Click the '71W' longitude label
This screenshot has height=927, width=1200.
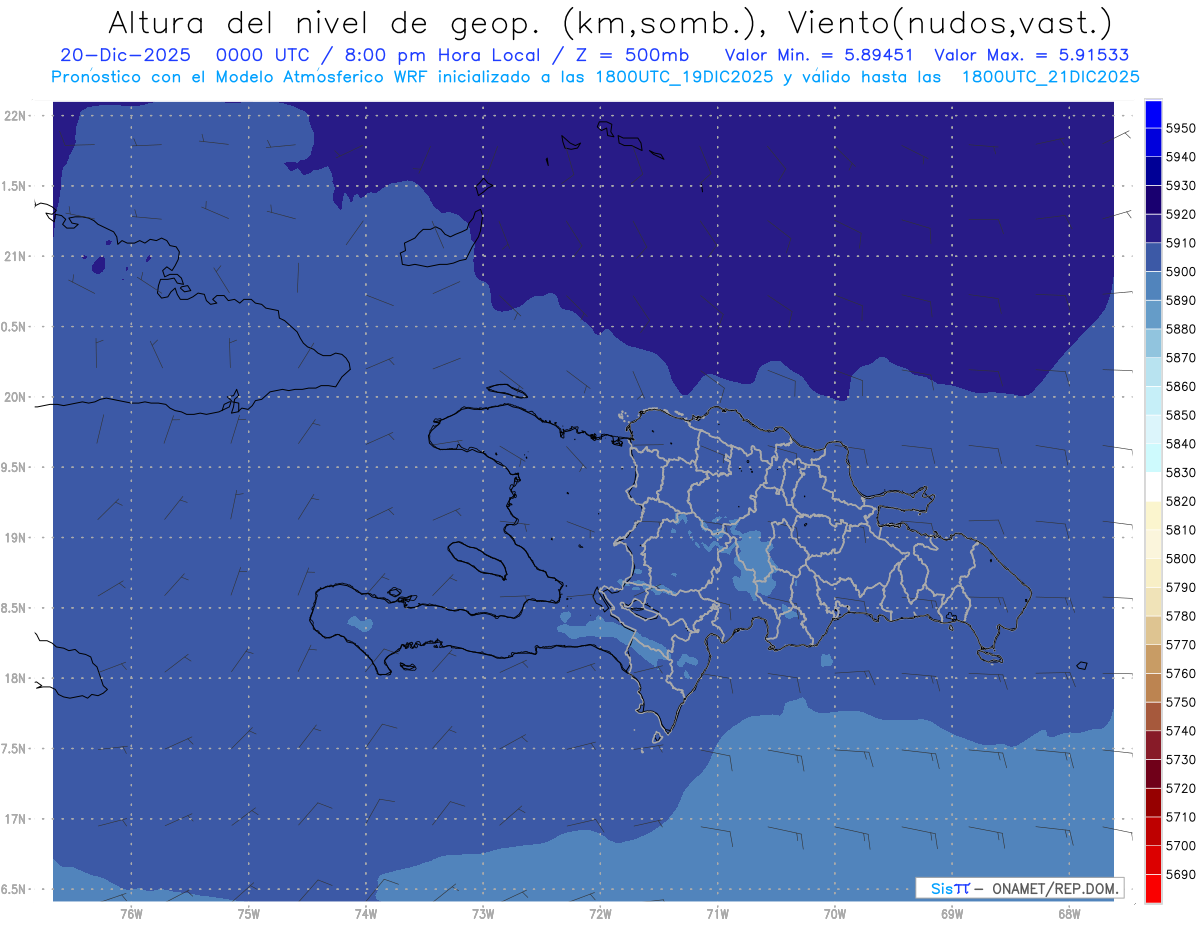click(x=717, y=914)
